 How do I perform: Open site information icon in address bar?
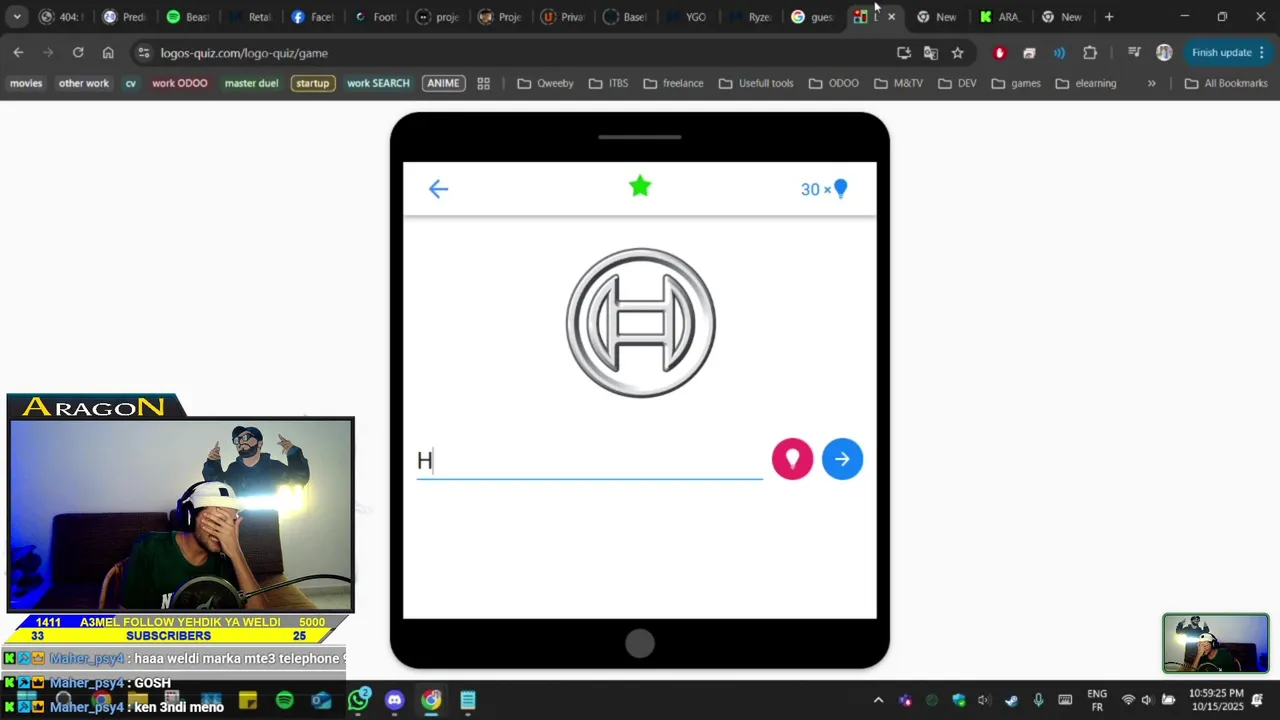[x=143, y=53]
